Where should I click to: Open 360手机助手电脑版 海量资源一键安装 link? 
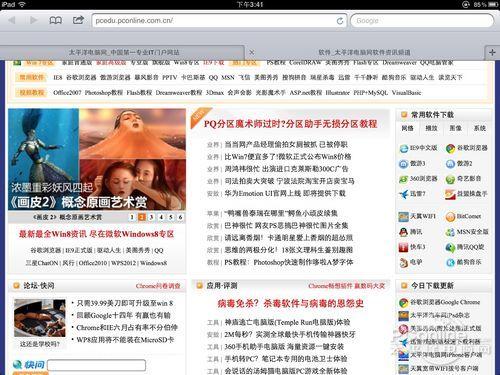[284, 347]
